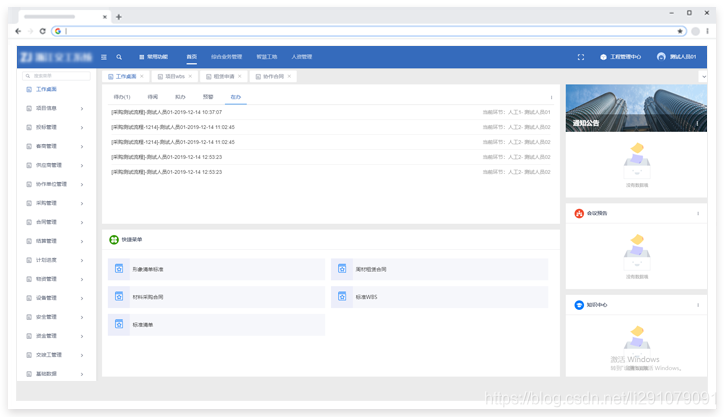The height and width of the screenshot is (417, 726).
Task: Click the 材料采购合同 shortcut icon
Action: (x=119, y=297)
